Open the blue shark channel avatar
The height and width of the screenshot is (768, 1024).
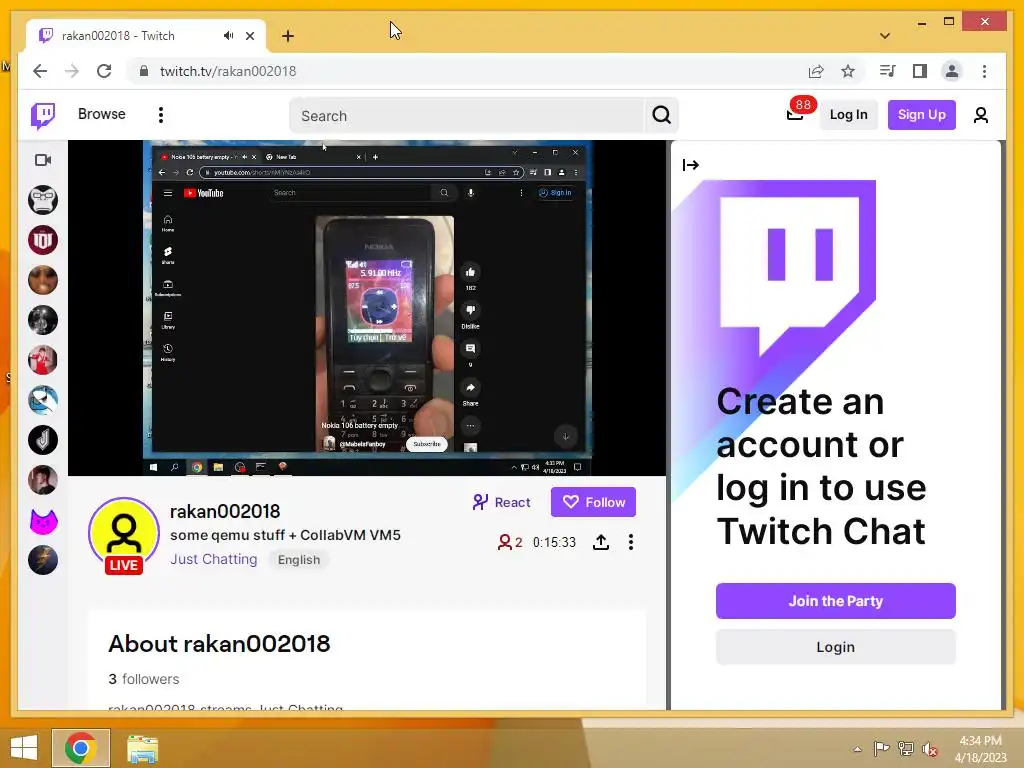pos(43,400)
